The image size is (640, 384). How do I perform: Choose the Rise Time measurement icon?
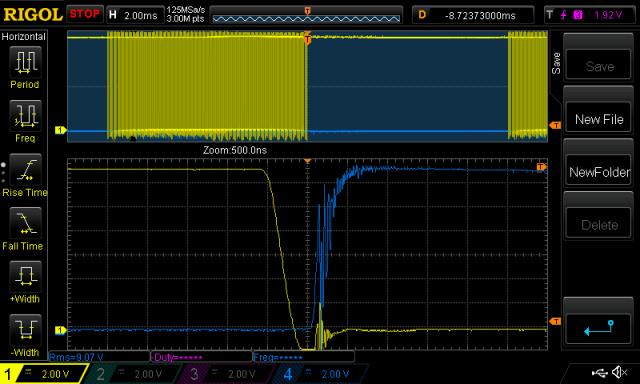25,170
